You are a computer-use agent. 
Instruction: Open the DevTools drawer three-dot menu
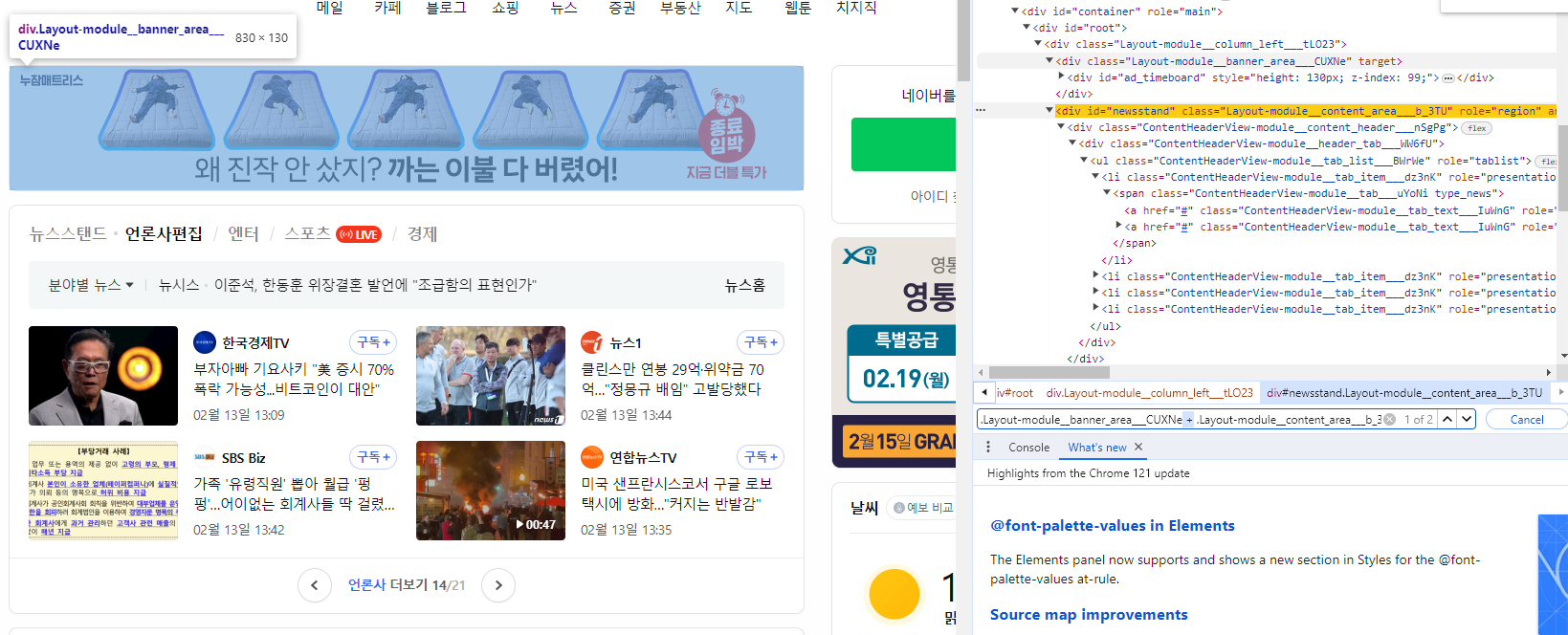(988, 447)
